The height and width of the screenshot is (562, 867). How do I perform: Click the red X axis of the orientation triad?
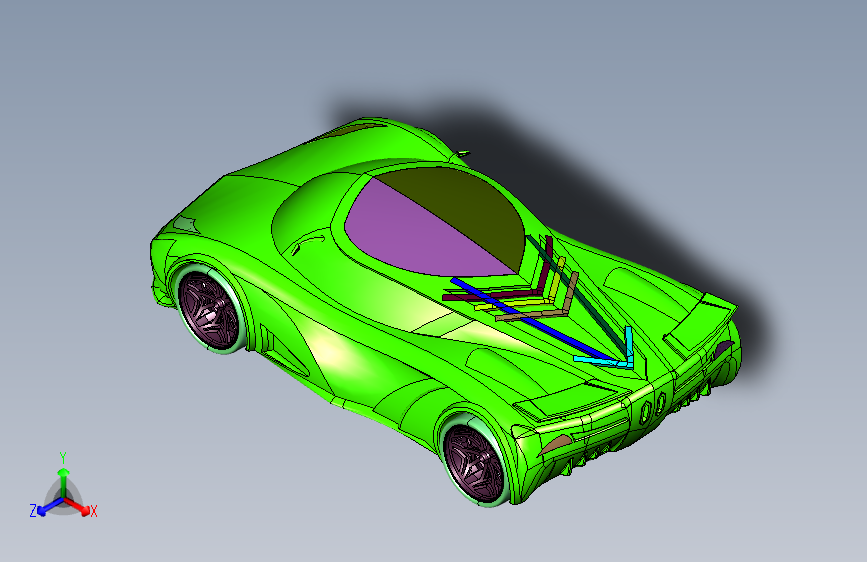click(77, 506)
